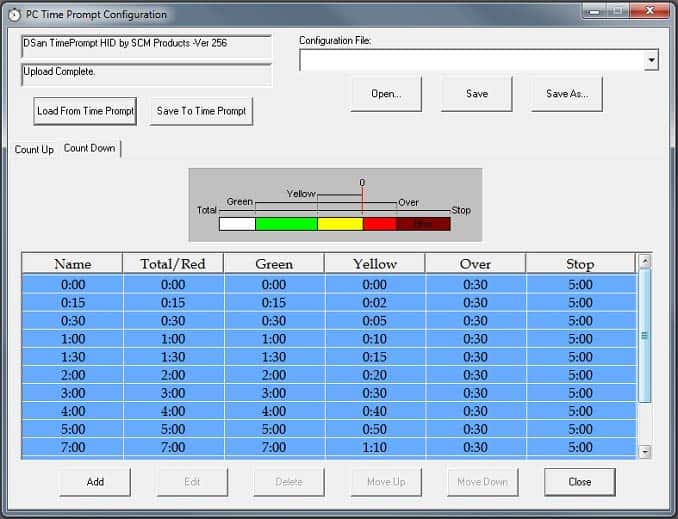
Task: Click the Stop column header
Action: click(x=580, y=264)
